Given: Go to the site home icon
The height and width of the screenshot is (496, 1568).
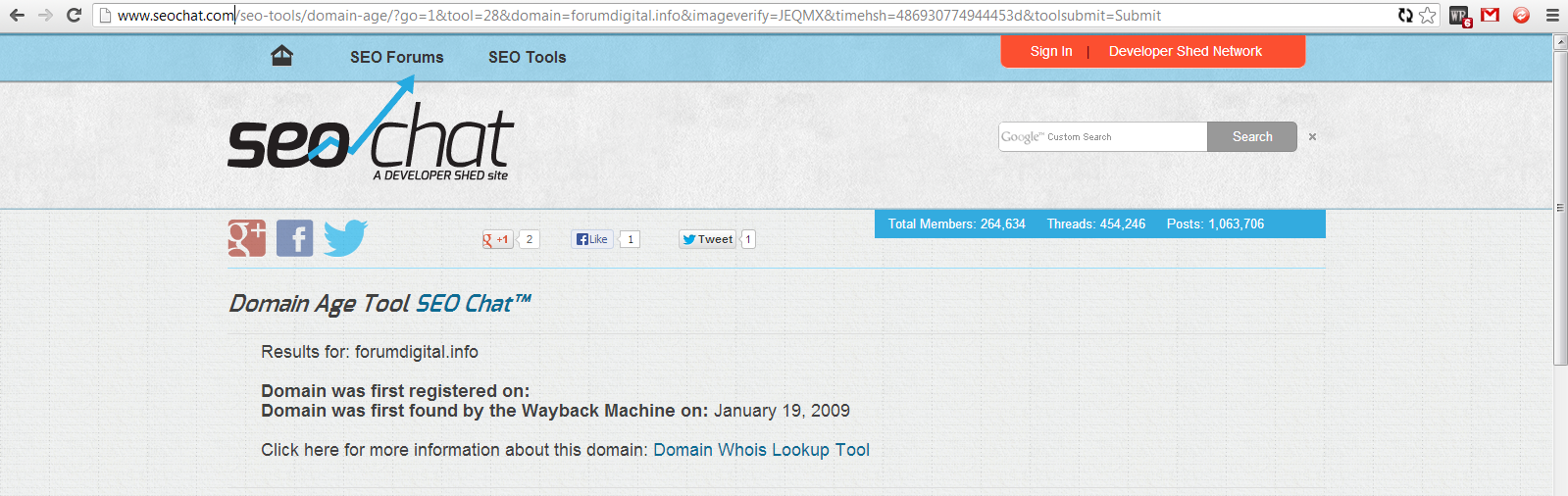Looking at the screenshot, I should point(281,55).
